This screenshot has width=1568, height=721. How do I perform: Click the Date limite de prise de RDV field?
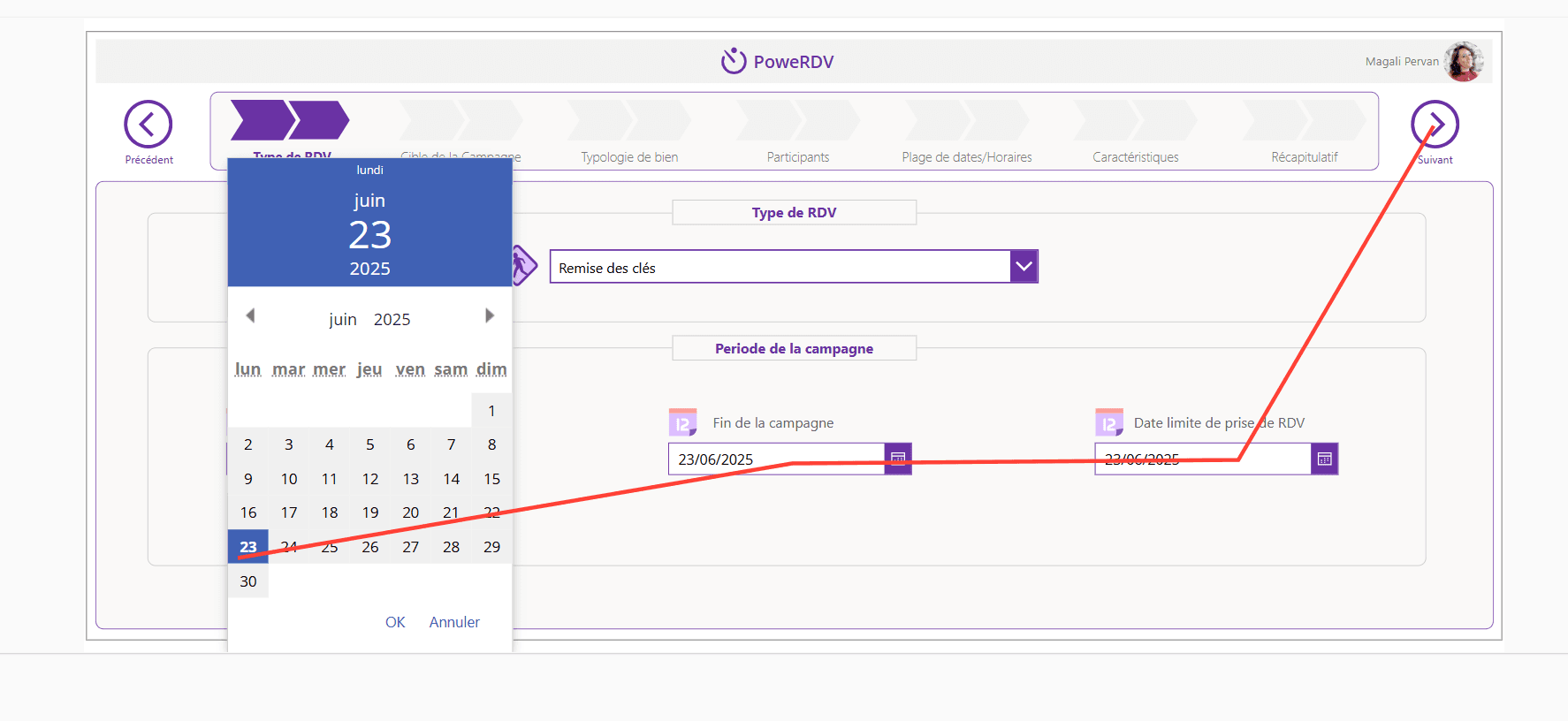1202,459
